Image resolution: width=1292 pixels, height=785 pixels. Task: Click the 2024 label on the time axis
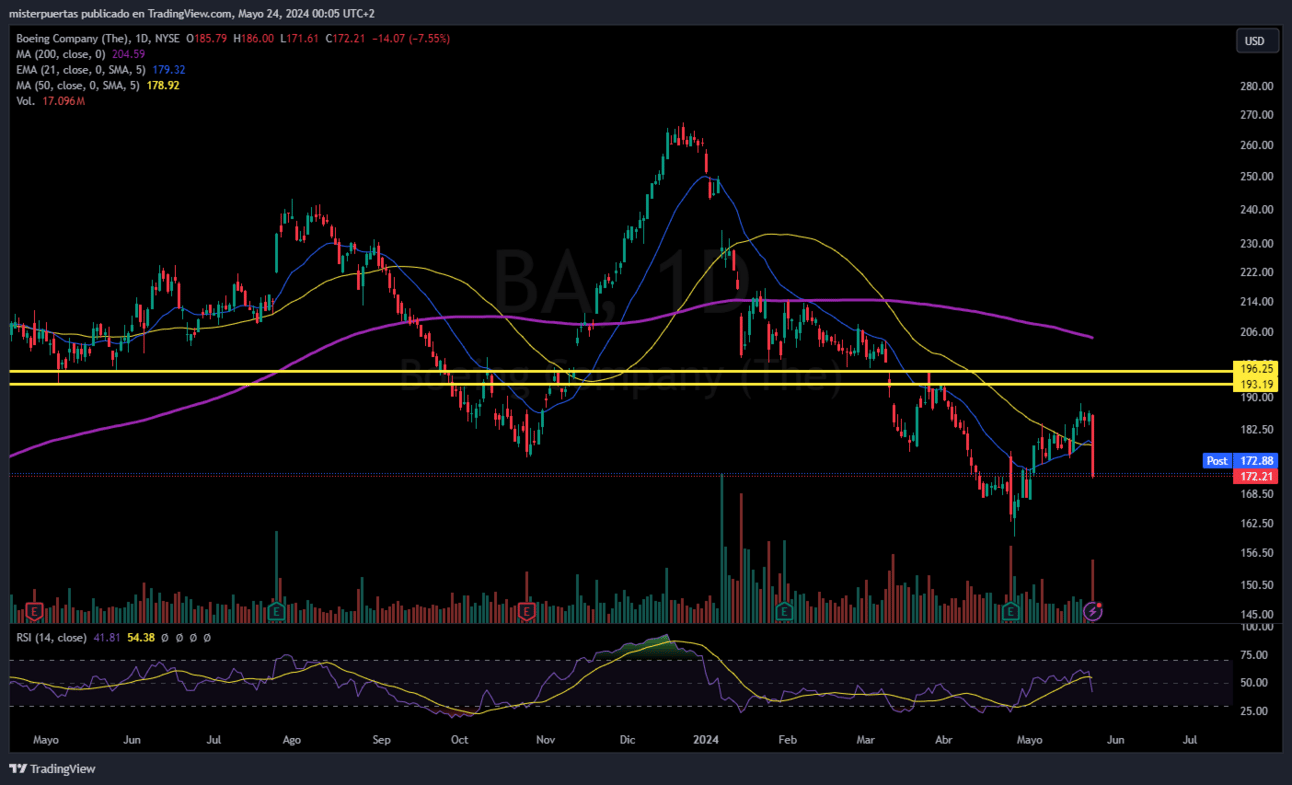(x=707, y=741)
